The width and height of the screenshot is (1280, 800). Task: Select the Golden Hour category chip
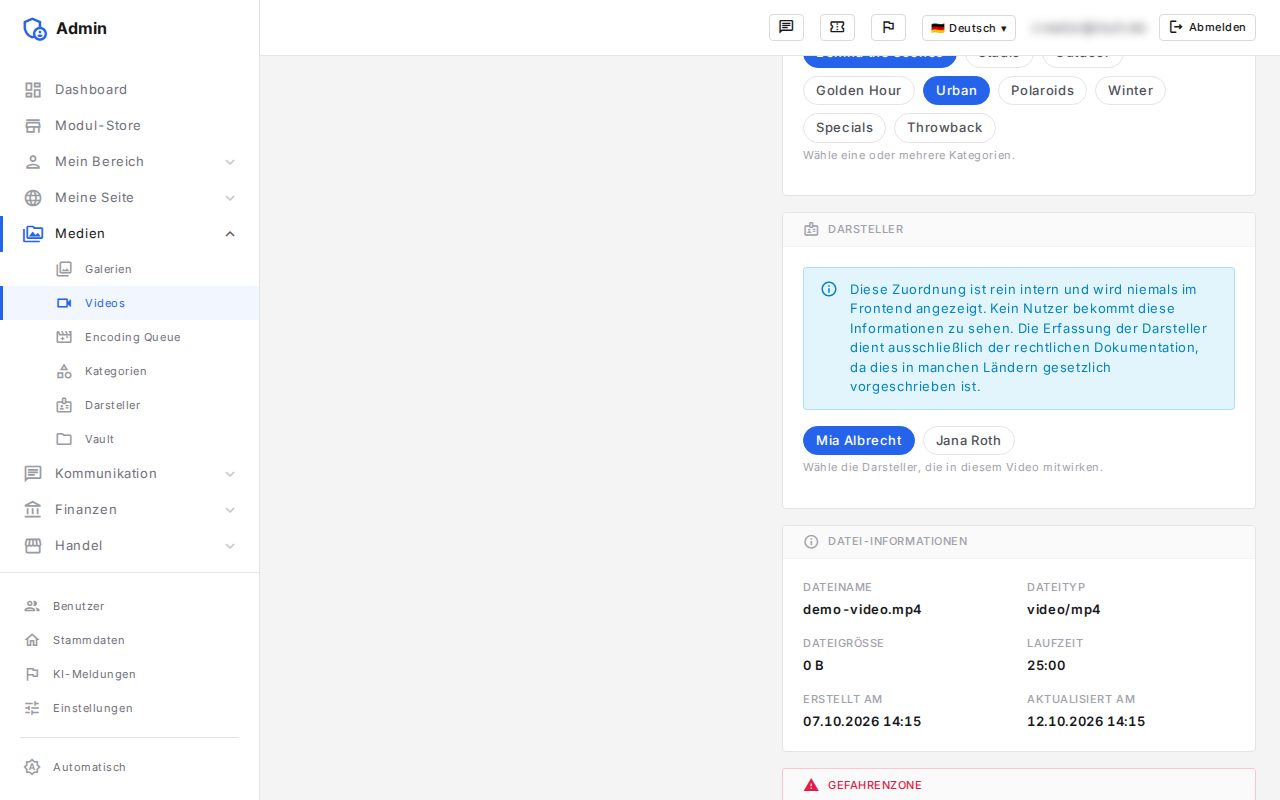click(x=858, y=90)
